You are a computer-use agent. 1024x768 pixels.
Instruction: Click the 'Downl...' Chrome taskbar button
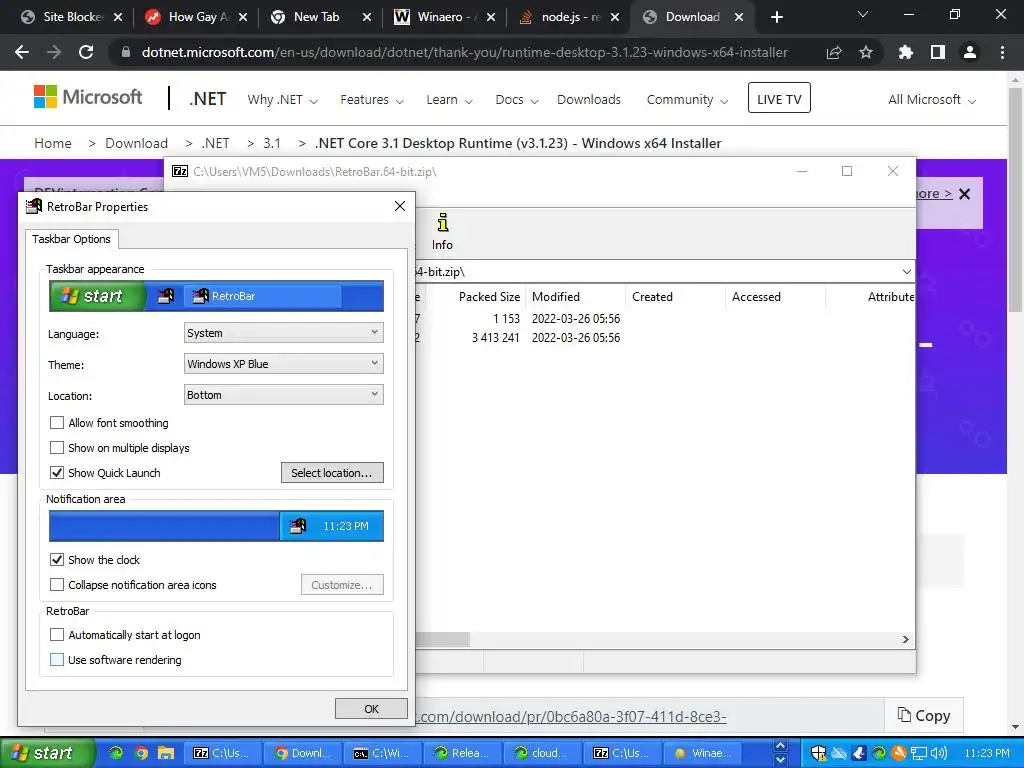(x=304, y=753)
